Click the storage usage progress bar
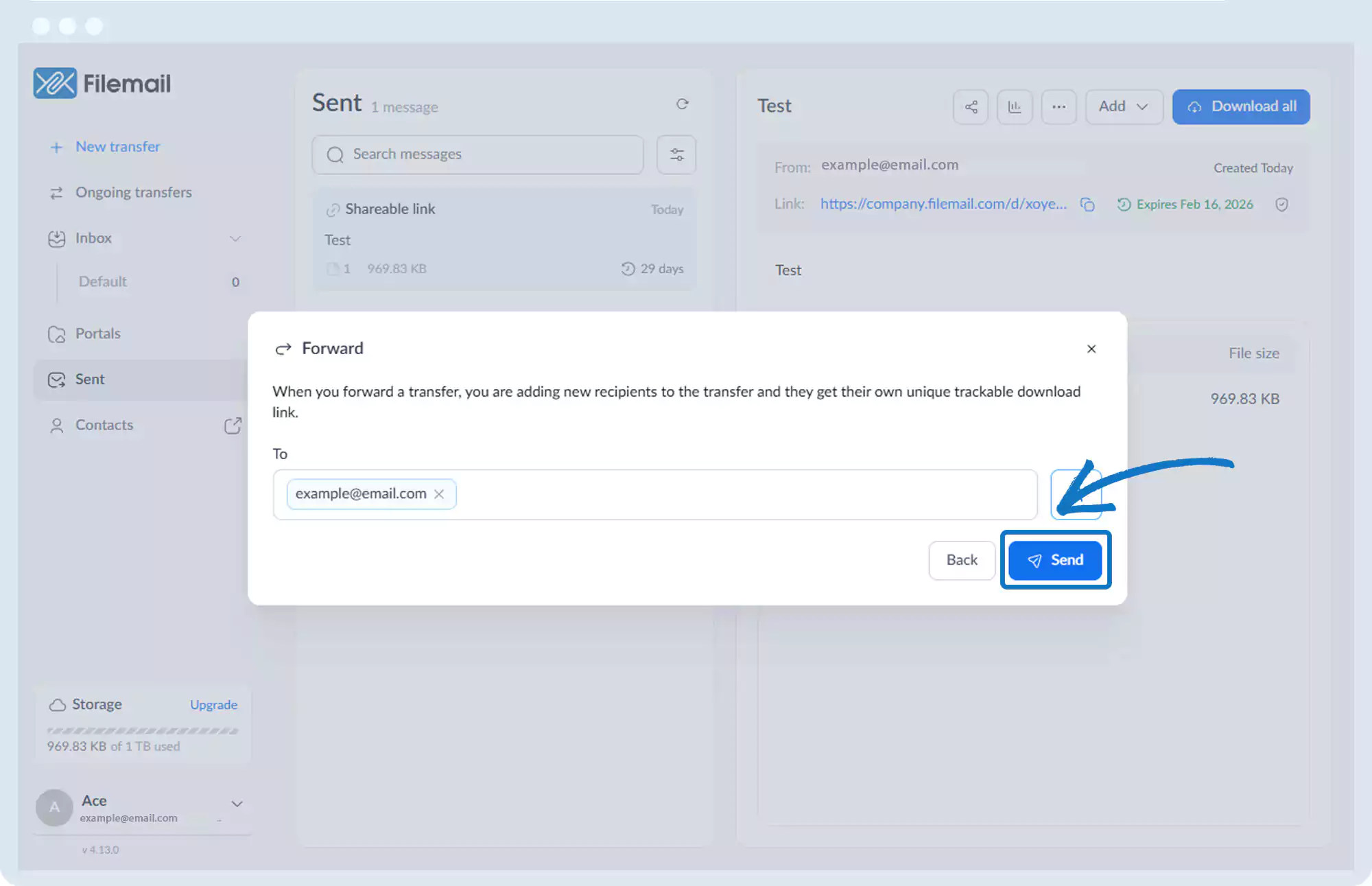Viewport: 1372px width, 886px height. pos(143,731)
